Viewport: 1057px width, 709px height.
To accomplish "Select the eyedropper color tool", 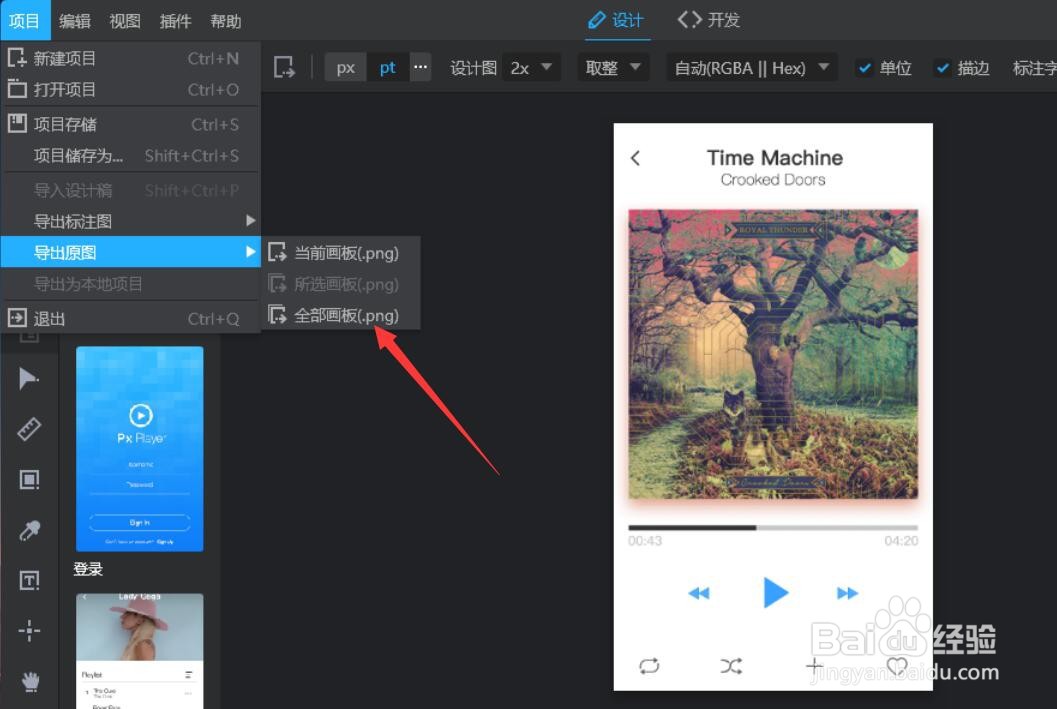I will point(29,530).
